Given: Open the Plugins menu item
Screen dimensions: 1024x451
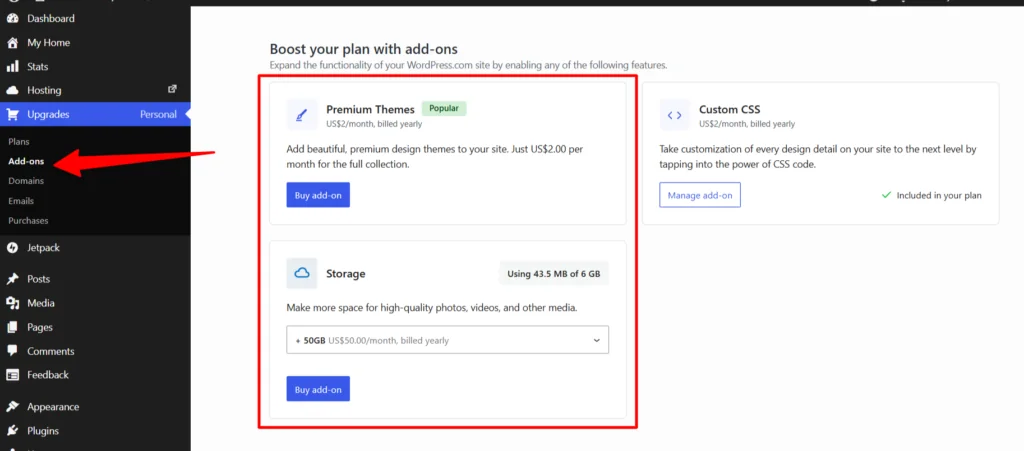Looking at the screenshot, I should (x=95, y=431).
